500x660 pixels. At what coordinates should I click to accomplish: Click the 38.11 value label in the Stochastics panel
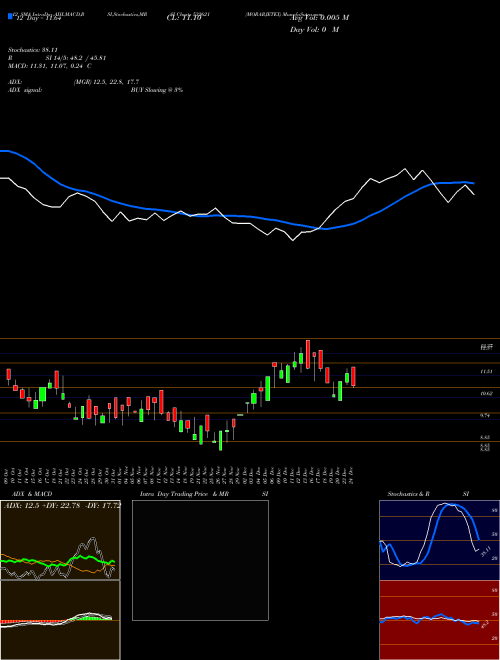pyautogui.click(x=485, y=551)
